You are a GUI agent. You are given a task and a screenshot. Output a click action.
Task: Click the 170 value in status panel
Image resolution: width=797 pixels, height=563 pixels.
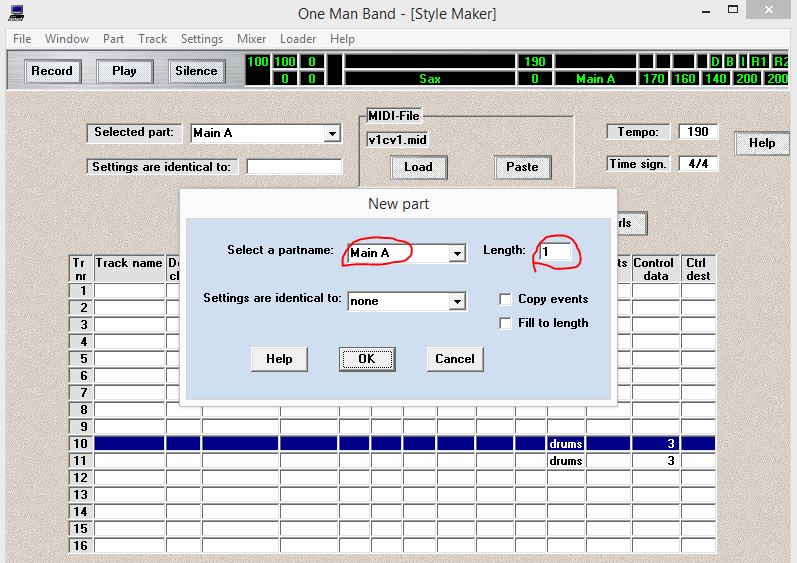click(653, 79)
